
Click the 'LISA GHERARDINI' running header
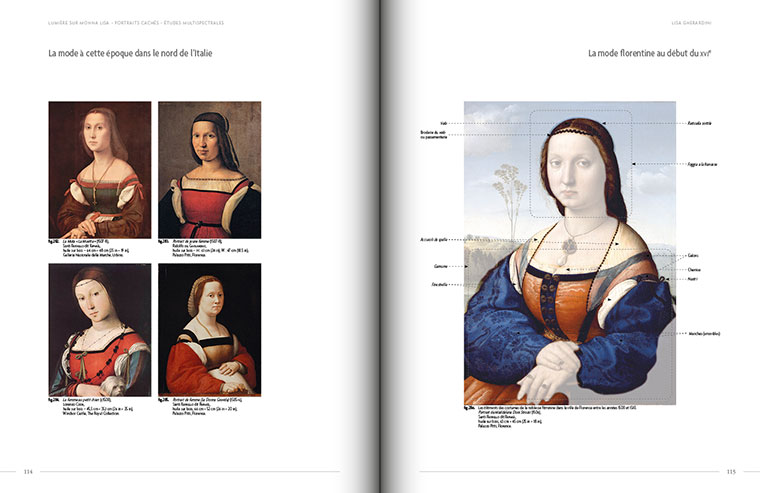[691, 23]
